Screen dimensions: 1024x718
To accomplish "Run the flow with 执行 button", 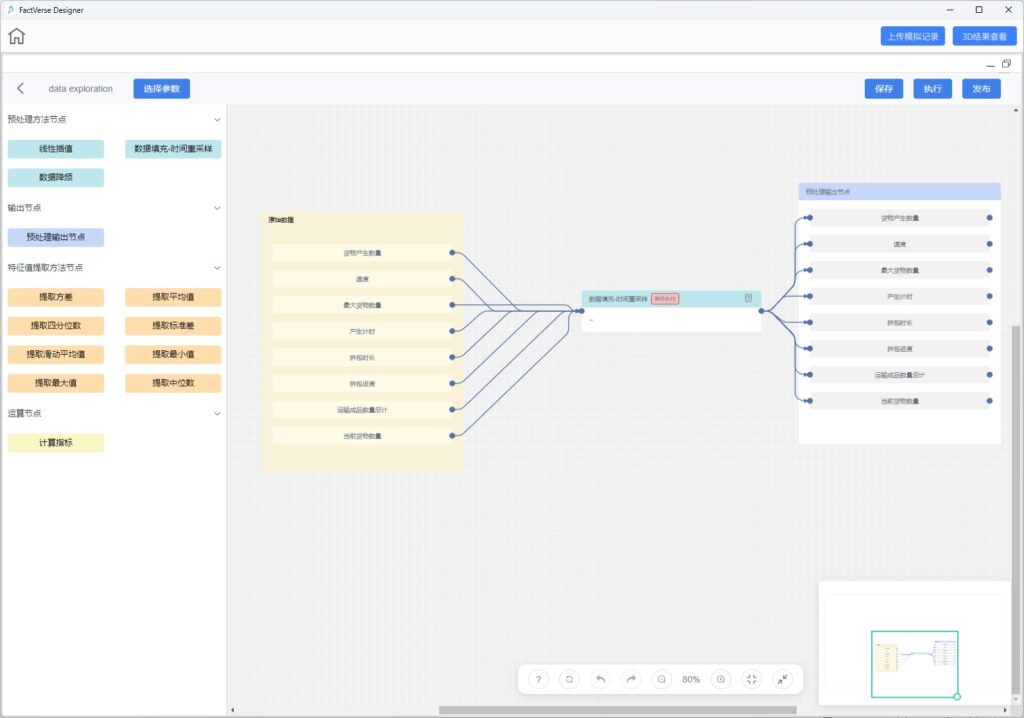I will (x=933, y=88).
